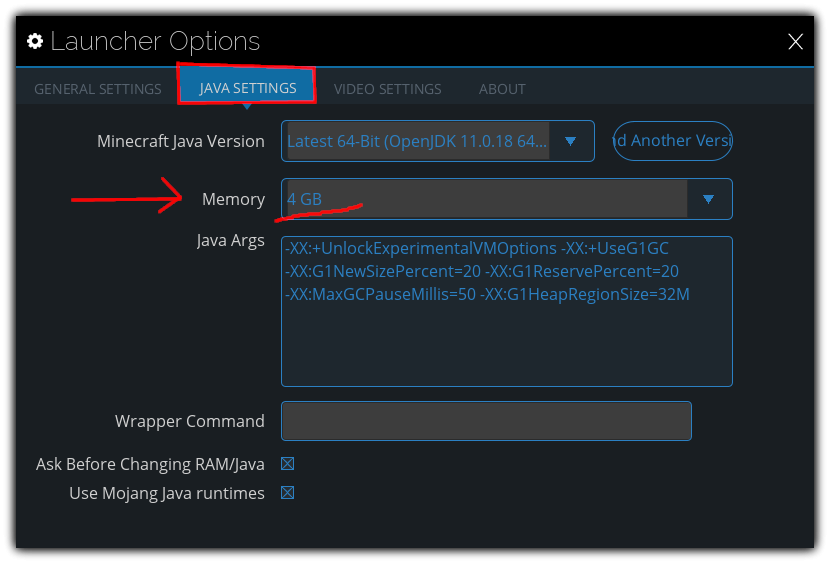
Task: Click the Use Mojang Java runtimes label
Action: point(167,493)
